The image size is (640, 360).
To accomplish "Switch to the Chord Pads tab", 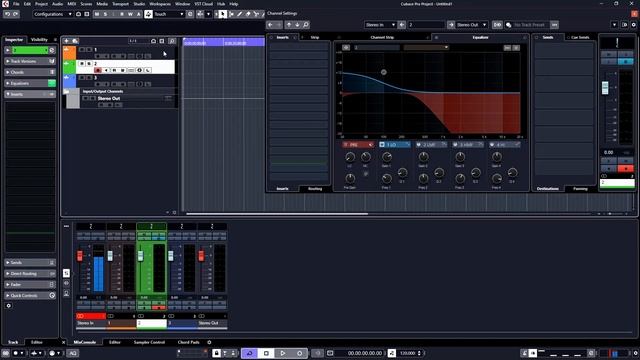I will pos(189,342).
